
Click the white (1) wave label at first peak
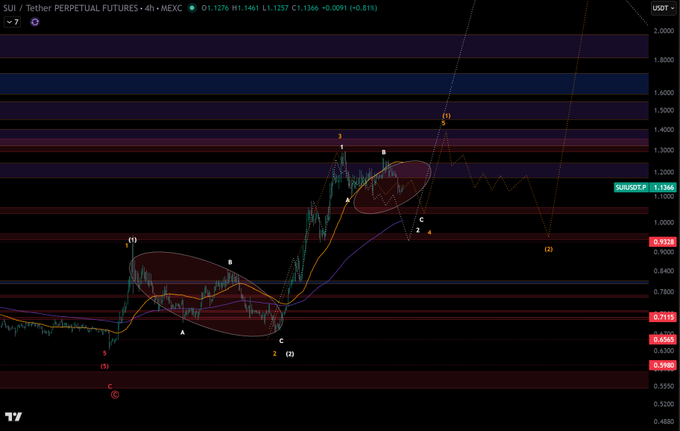pos(133,239)
